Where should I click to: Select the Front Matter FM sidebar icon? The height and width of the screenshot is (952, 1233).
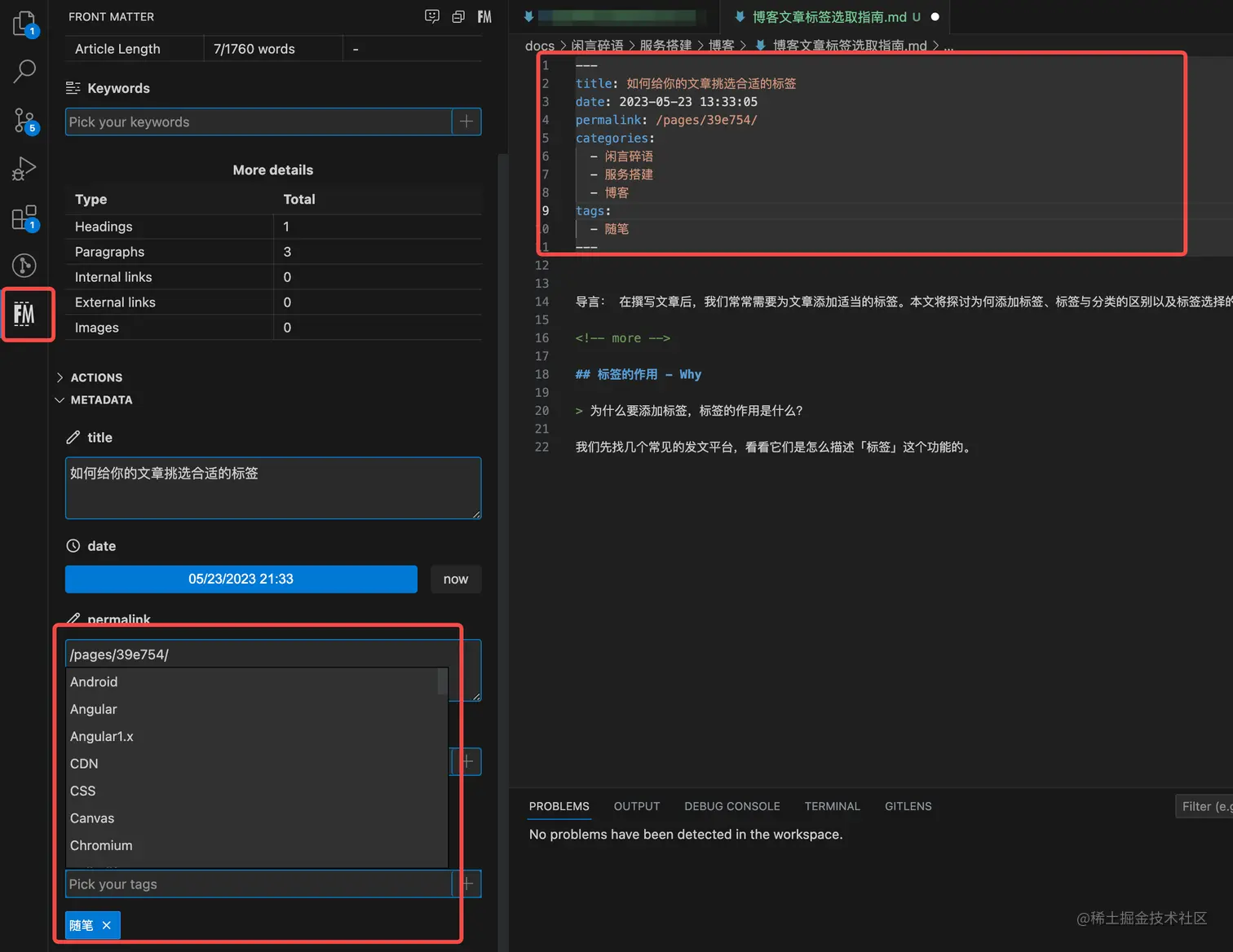pyautogui.click(x=24, y=314)
